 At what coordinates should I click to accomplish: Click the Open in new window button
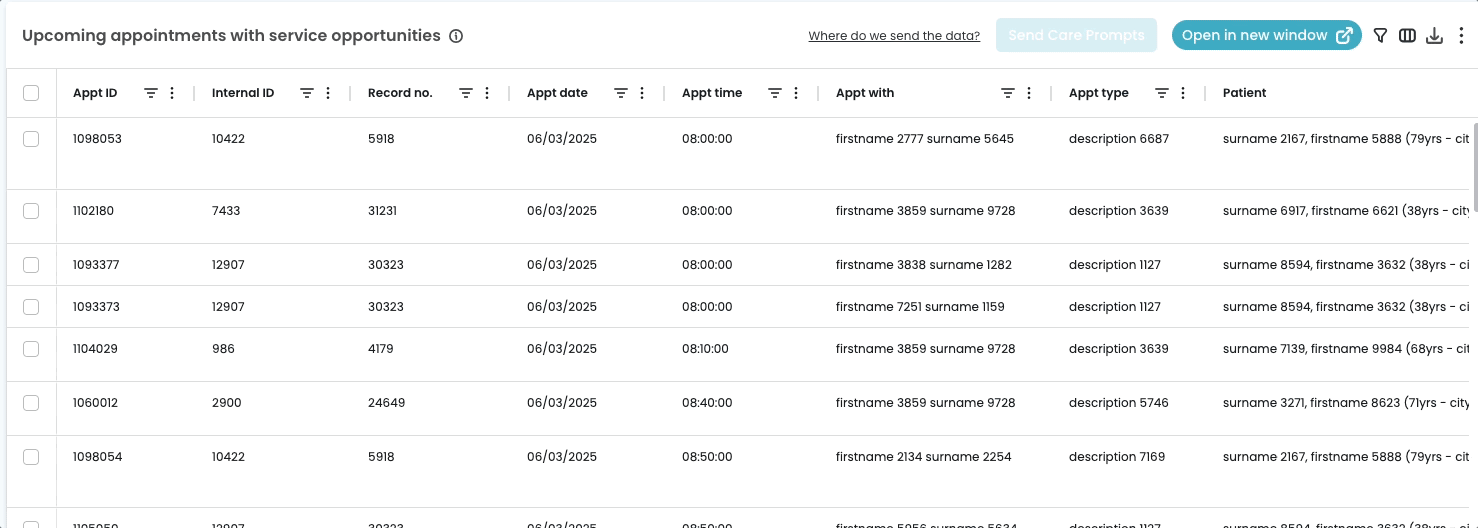pos(1266,35)
